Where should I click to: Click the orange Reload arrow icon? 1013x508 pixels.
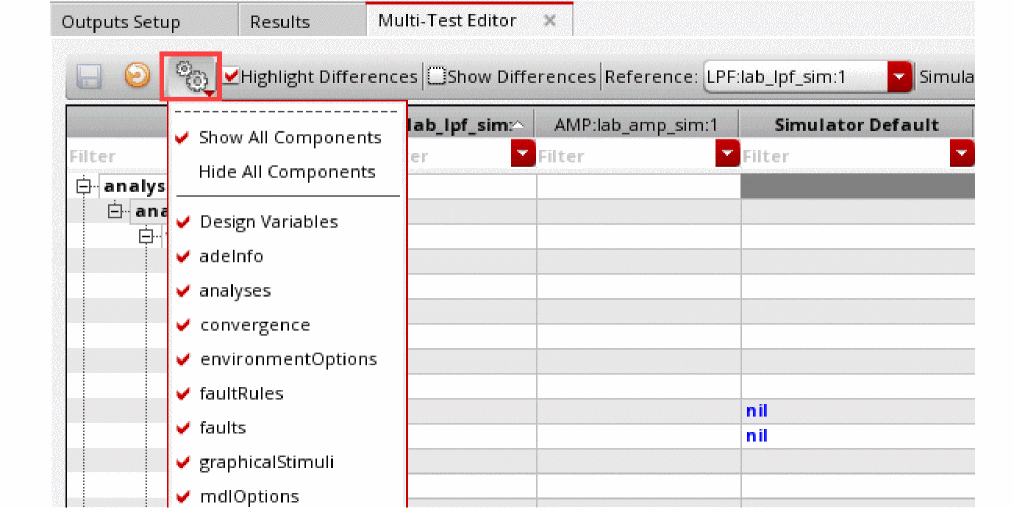pos(137,77)
